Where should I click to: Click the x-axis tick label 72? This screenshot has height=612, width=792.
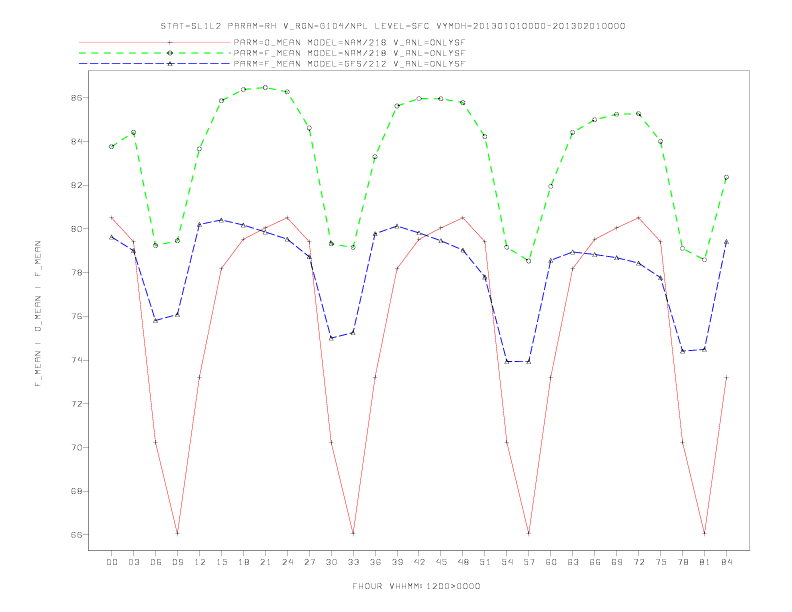coord(638,562)
